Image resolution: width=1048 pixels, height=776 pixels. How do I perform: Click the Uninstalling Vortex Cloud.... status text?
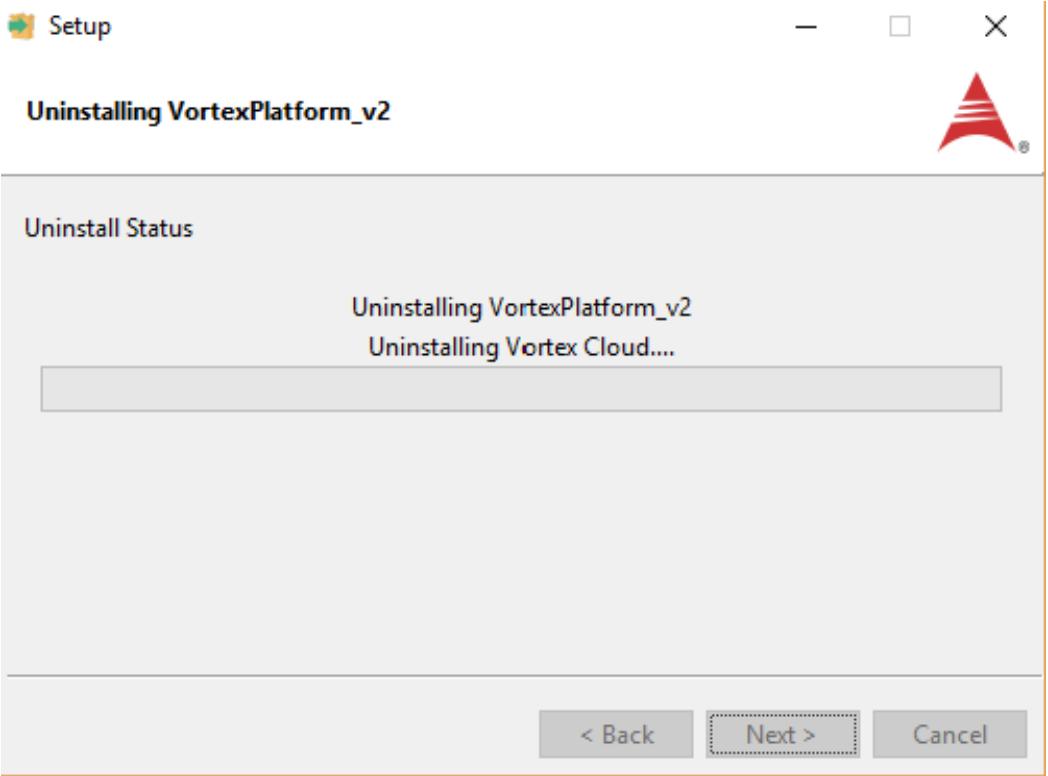[521, 348]
